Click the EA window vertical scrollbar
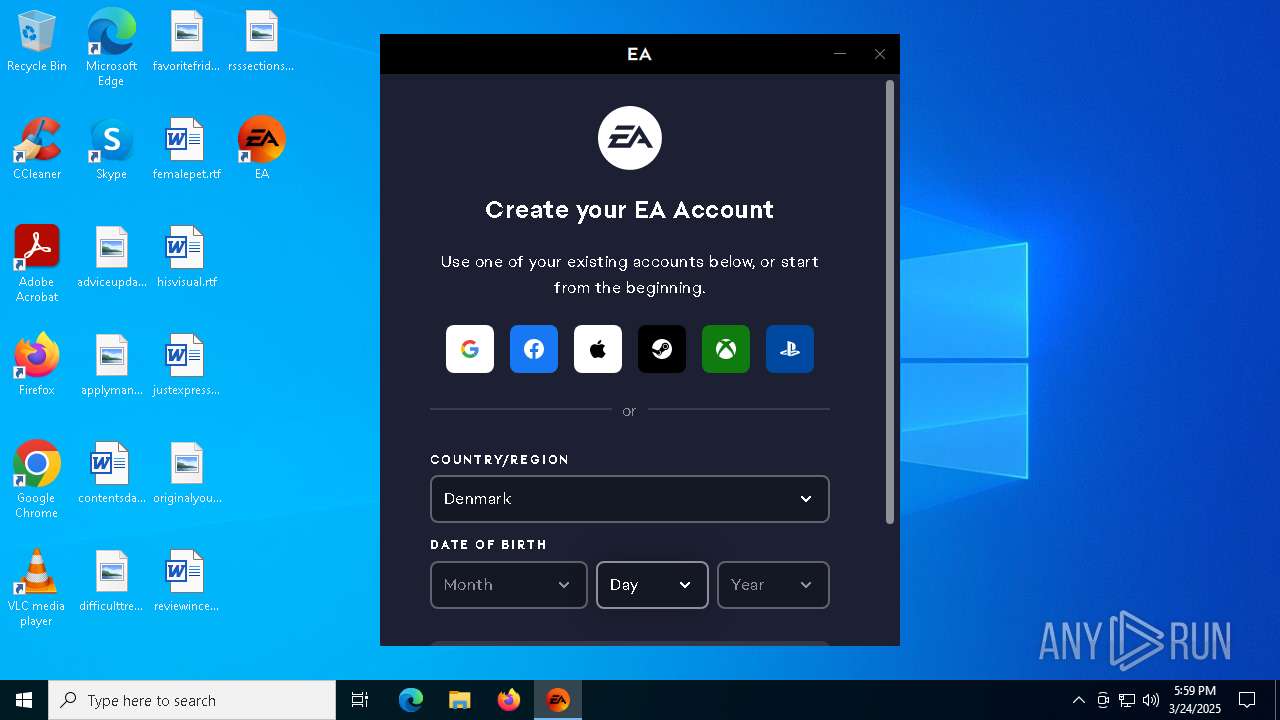Image resolution: width=1280 pixels, height=720 pixels. coord(890,302)
